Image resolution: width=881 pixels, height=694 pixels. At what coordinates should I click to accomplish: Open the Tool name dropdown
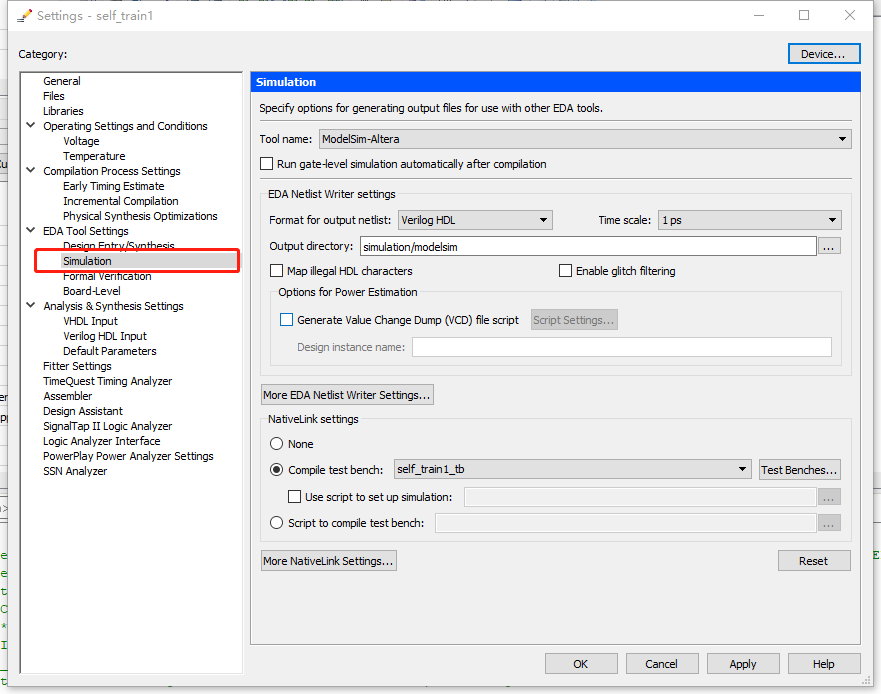pyautogui.click(x=585, y=139)
